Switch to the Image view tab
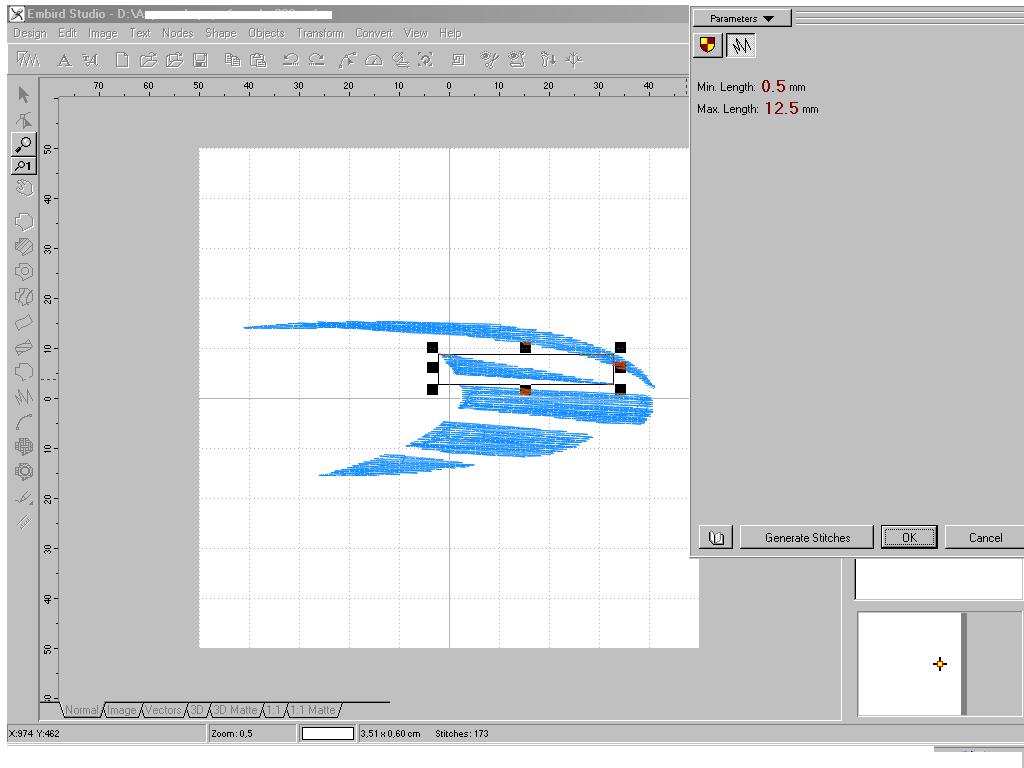1024x768 pixels. coord(122,710)
